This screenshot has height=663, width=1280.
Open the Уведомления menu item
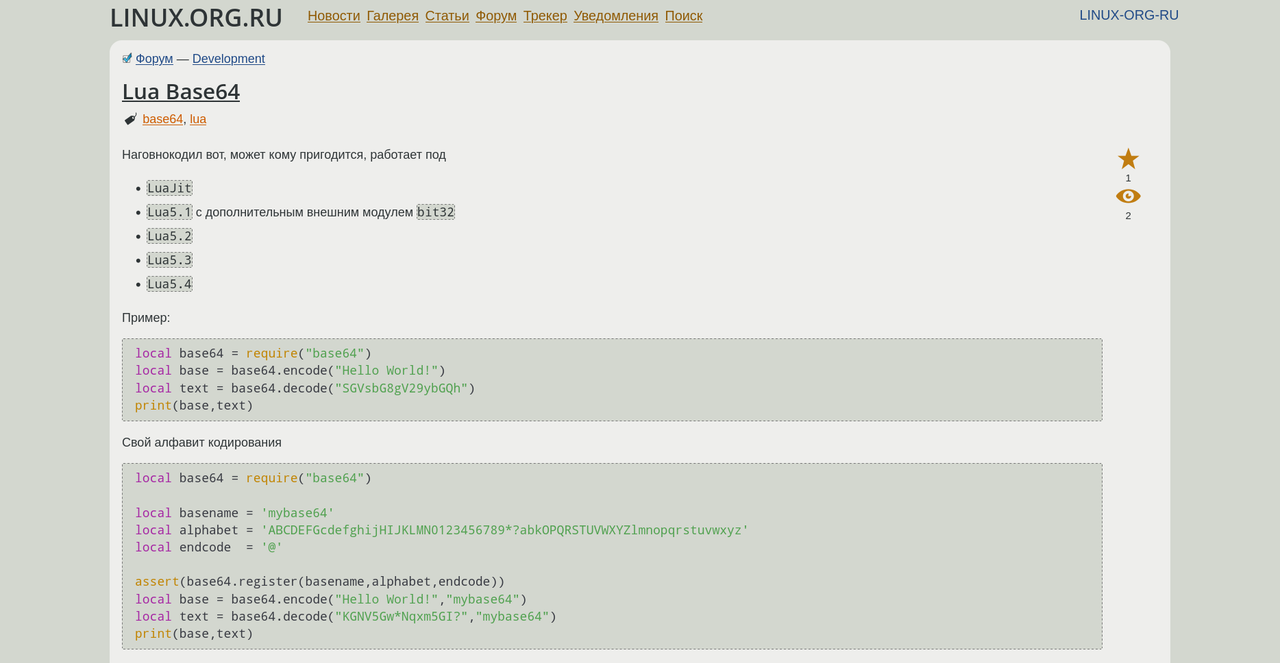(x=616, y=16)
